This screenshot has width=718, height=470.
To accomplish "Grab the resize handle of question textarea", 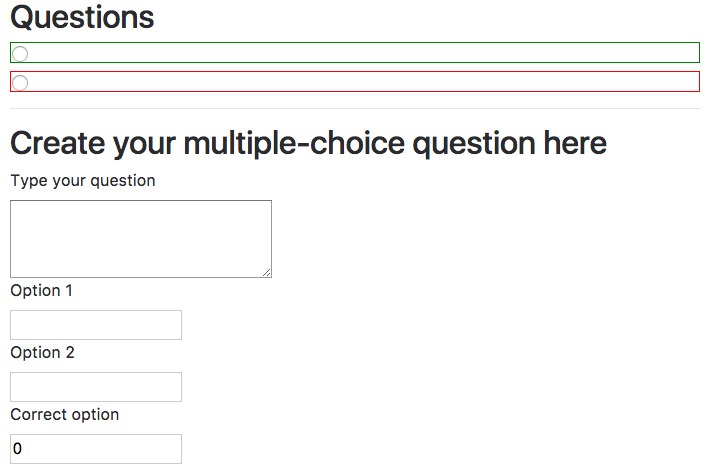I will (x=267, y=273).
